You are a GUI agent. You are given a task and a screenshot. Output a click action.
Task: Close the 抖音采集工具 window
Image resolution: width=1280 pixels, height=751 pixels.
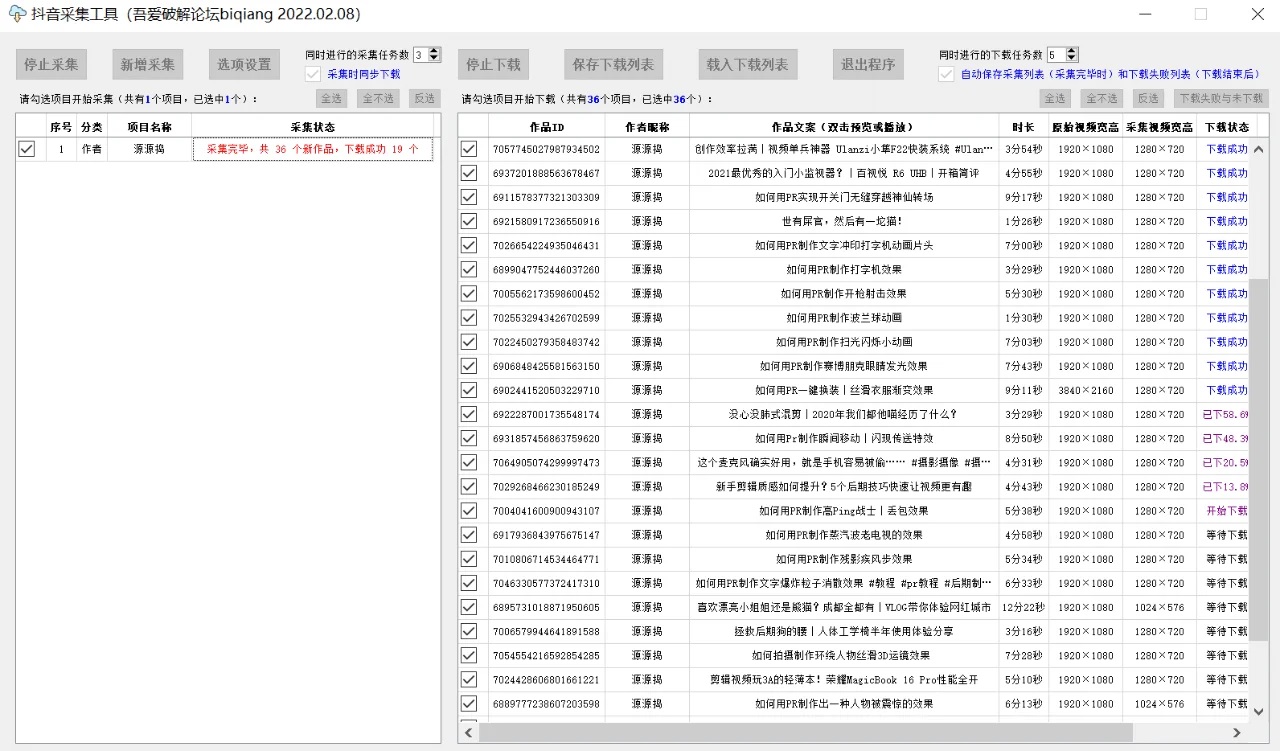click(1257, 14)
